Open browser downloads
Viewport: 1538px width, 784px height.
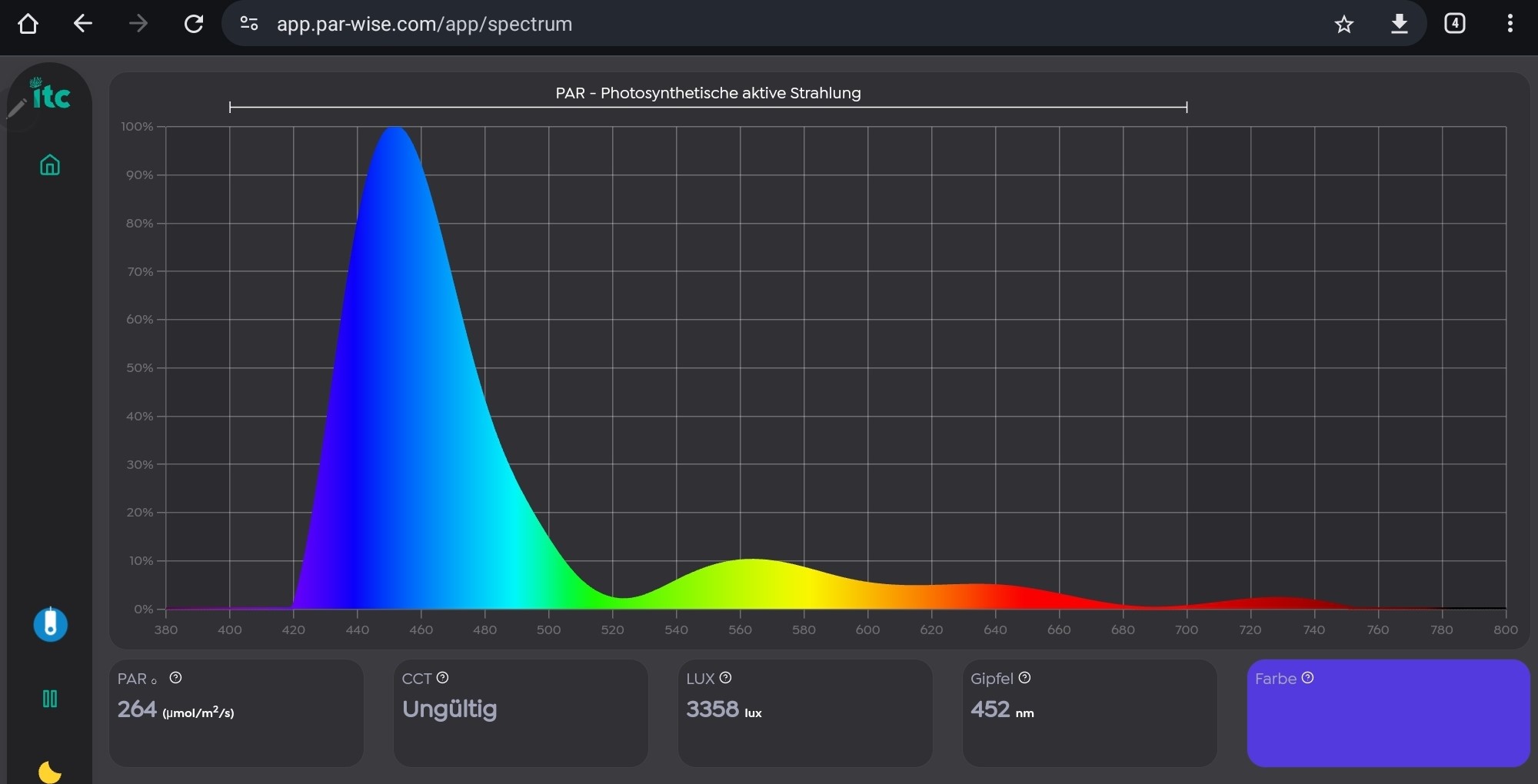[1399, 24]
